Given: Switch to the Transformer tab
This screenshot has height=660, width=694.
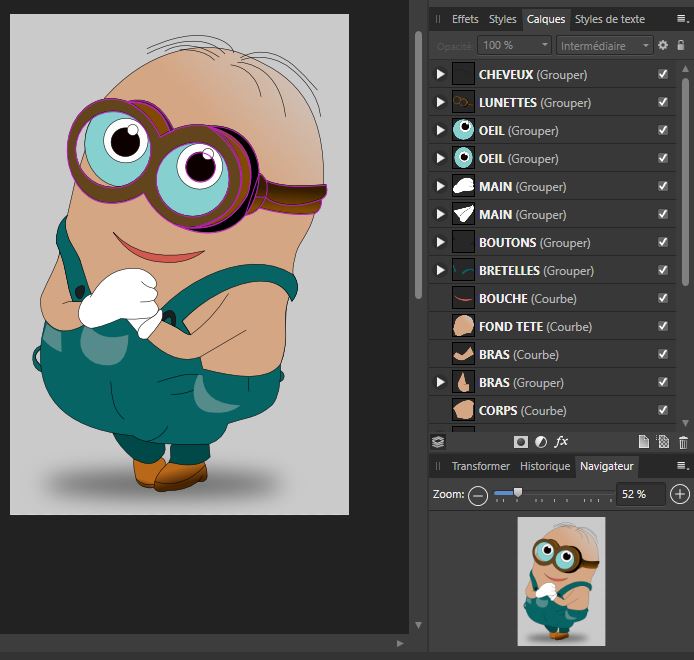Looking at the screenshot, I should pyautogui.click(x=481, y=466).
